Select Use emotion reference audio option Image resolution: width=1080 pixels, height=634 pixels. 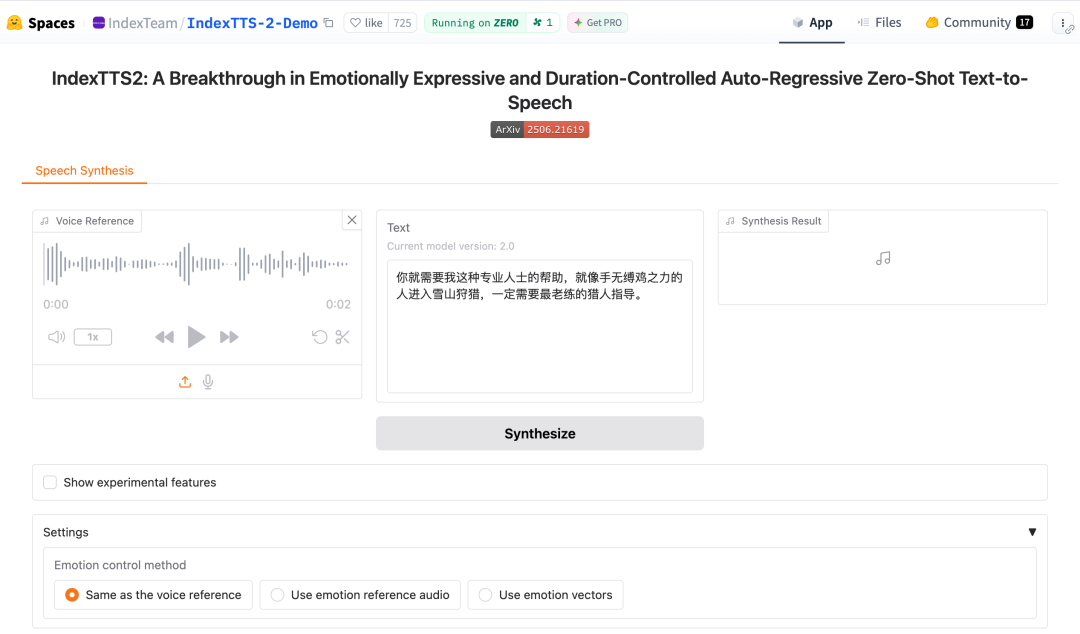point(360,595)
